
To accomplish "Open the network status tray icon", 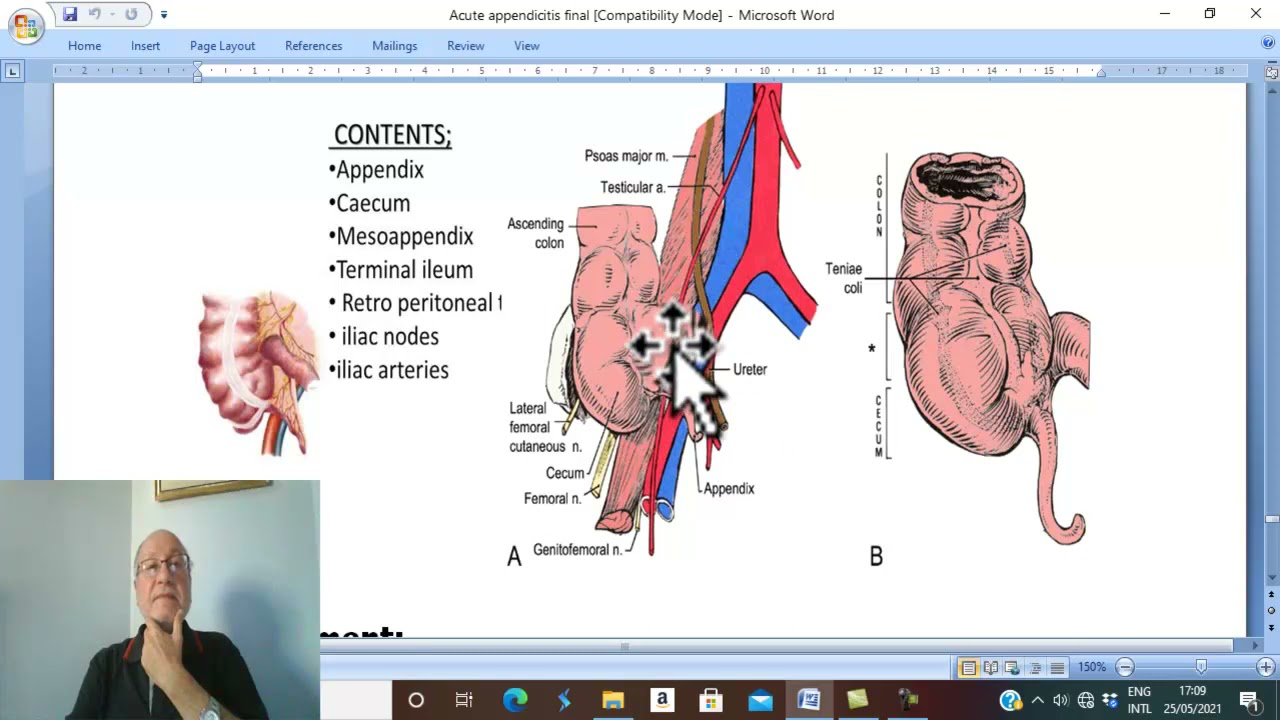I will pos(1086,700).
